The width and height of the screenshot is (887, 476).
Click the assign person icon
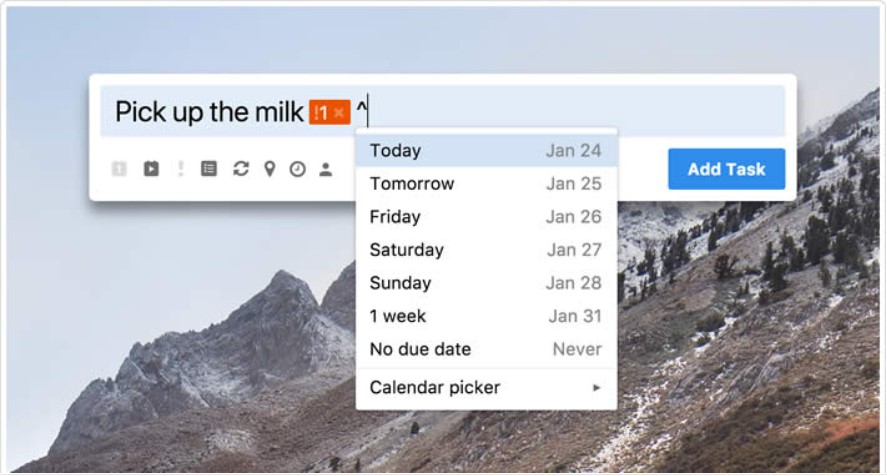(325, 169)
